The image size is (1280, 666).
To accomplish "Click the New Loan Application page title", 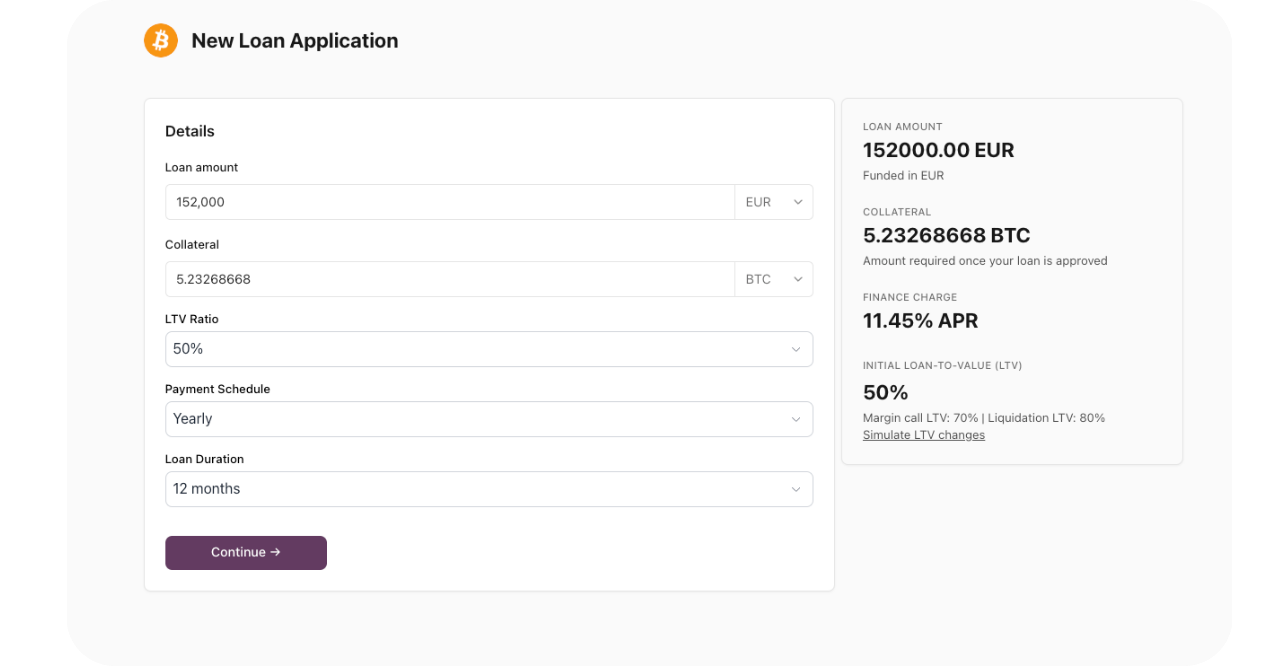I will [295, 41].
